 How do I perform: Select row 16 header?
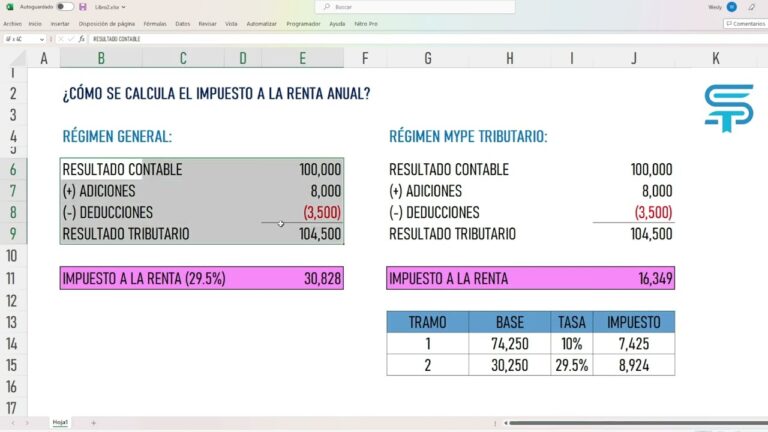coord(12,387)
